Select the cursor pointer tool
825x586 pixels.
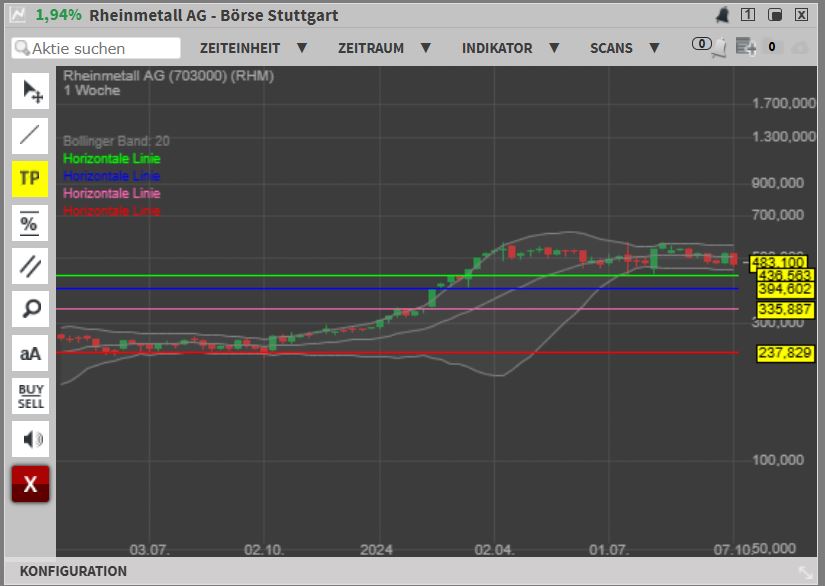pos(31,92)
